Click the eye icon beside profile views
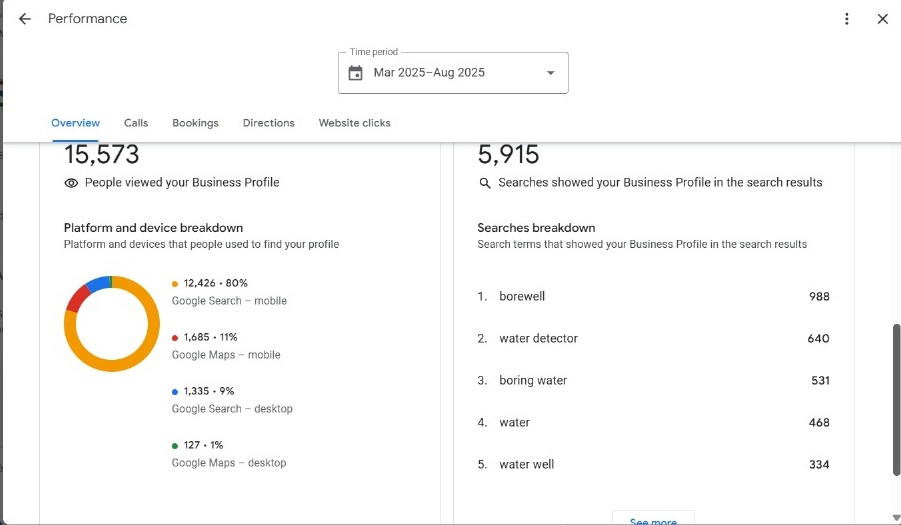 pos(71,183)
